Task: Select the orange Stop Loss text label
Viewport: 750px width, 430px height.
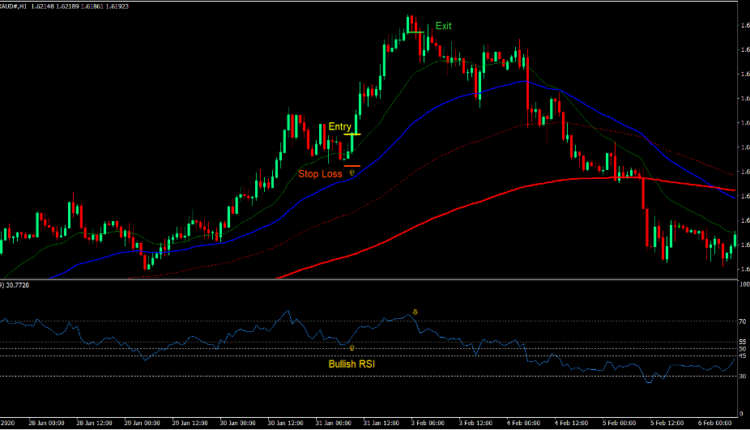Action: 319,174
